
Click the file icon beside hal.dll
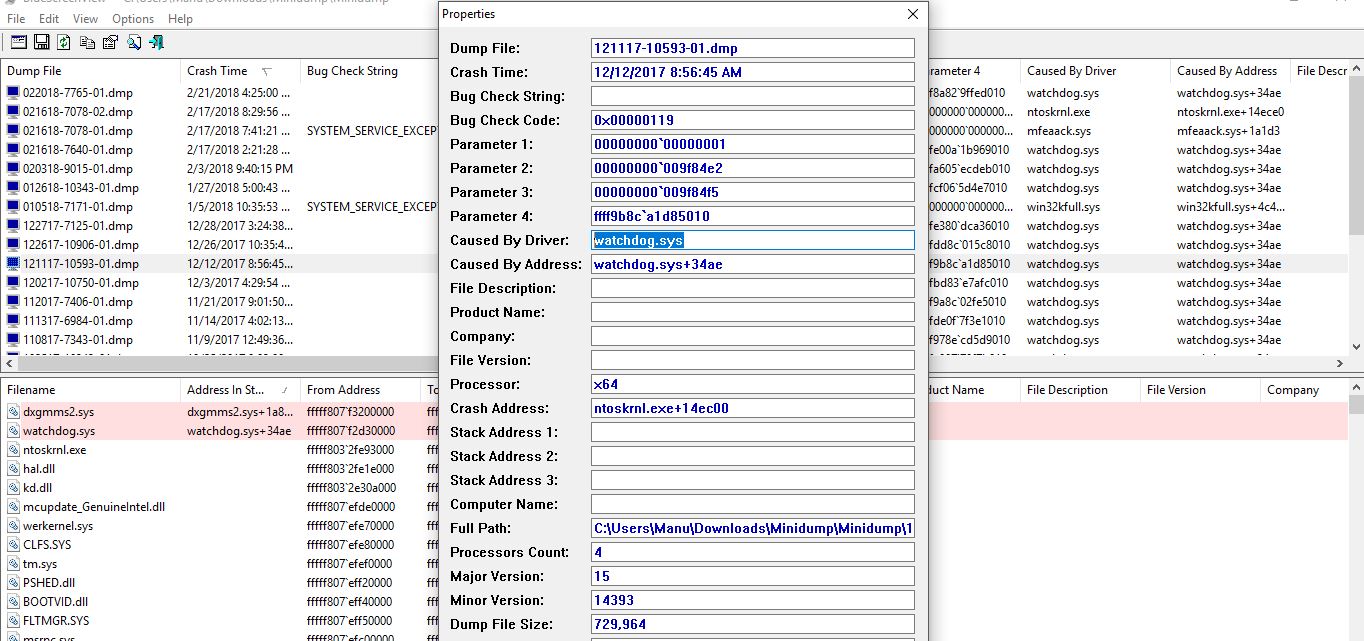pos(13,469)
